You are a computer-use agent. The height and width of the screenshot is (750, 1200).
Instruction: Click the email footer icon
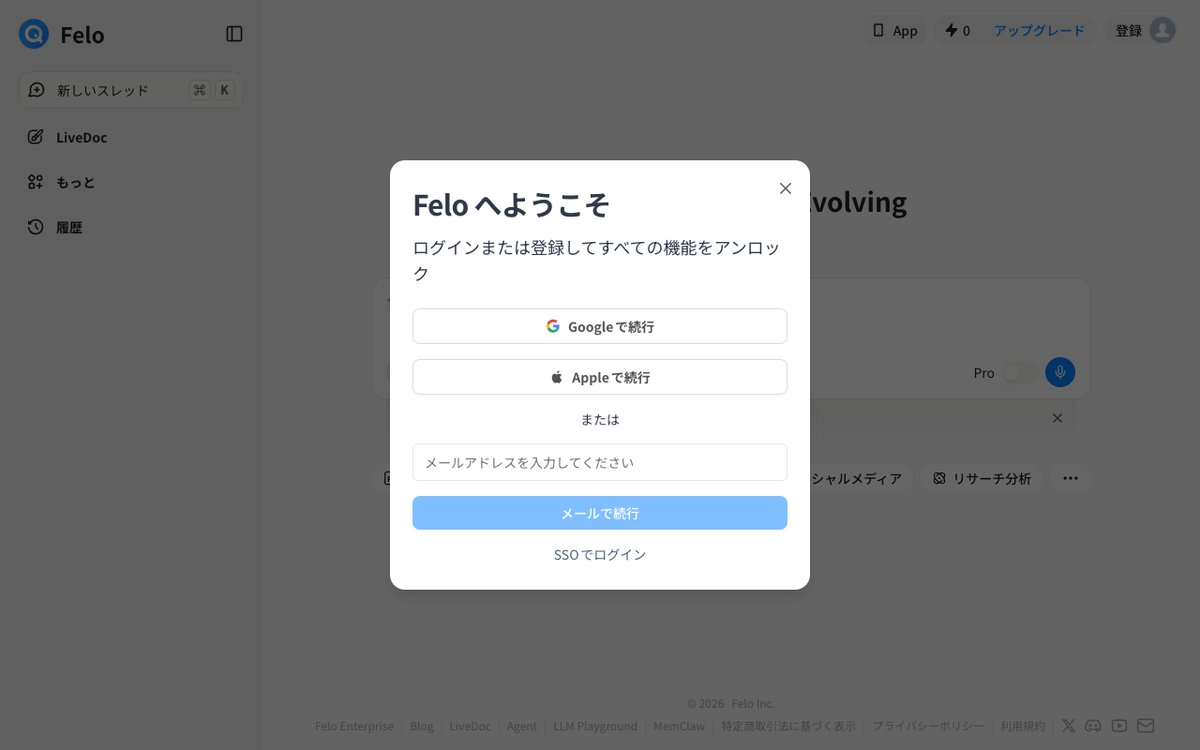1145,726
